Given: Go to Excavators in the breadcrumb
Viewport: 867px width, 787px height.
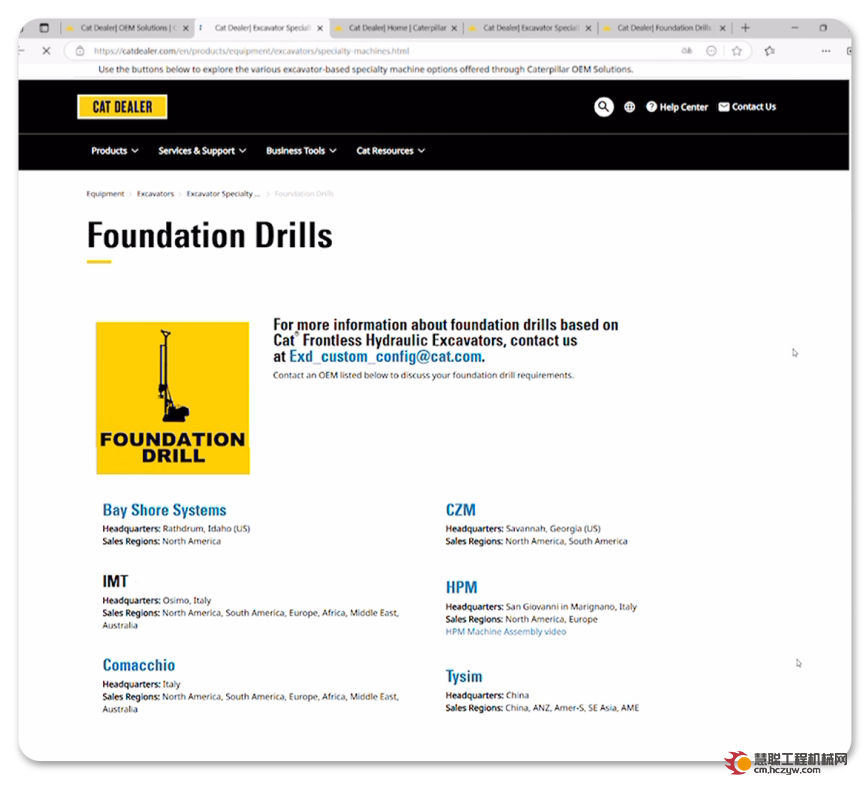Looking at the screenshot, I should tap(155, 194).
